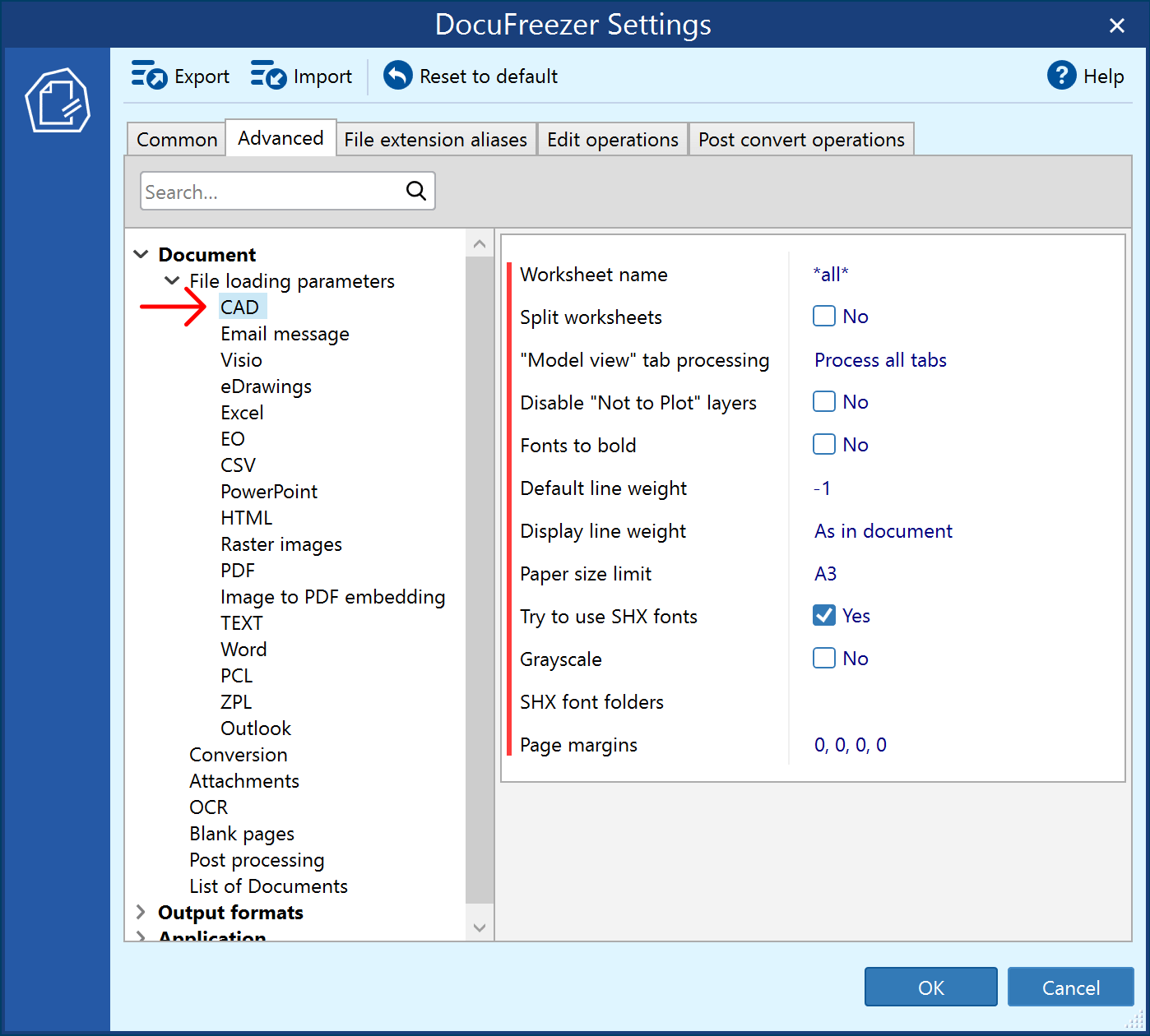This screenshot has width=1150, height=1036.
Task: Click the DocuFreezer logo in the sidebar
Action: 56,100
